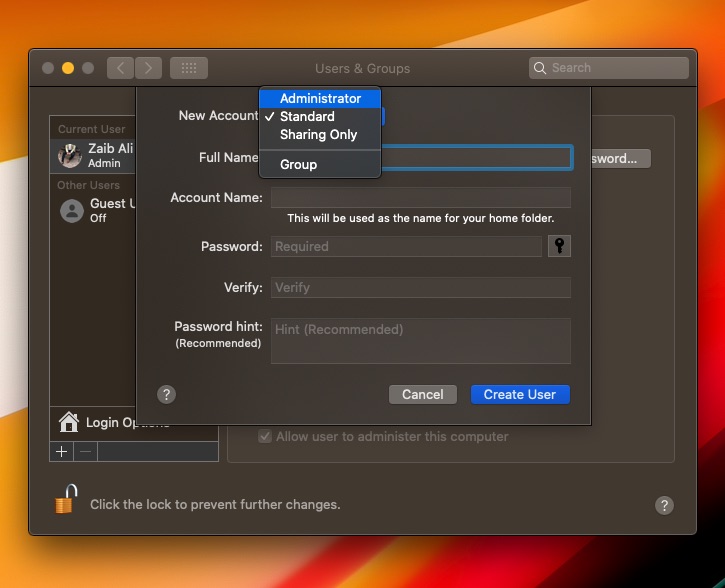Pick Sharing Only in the dropdown menu
The width and height of the screenshot is (725, 588).
pyautogui.click(x=320, y=135)
